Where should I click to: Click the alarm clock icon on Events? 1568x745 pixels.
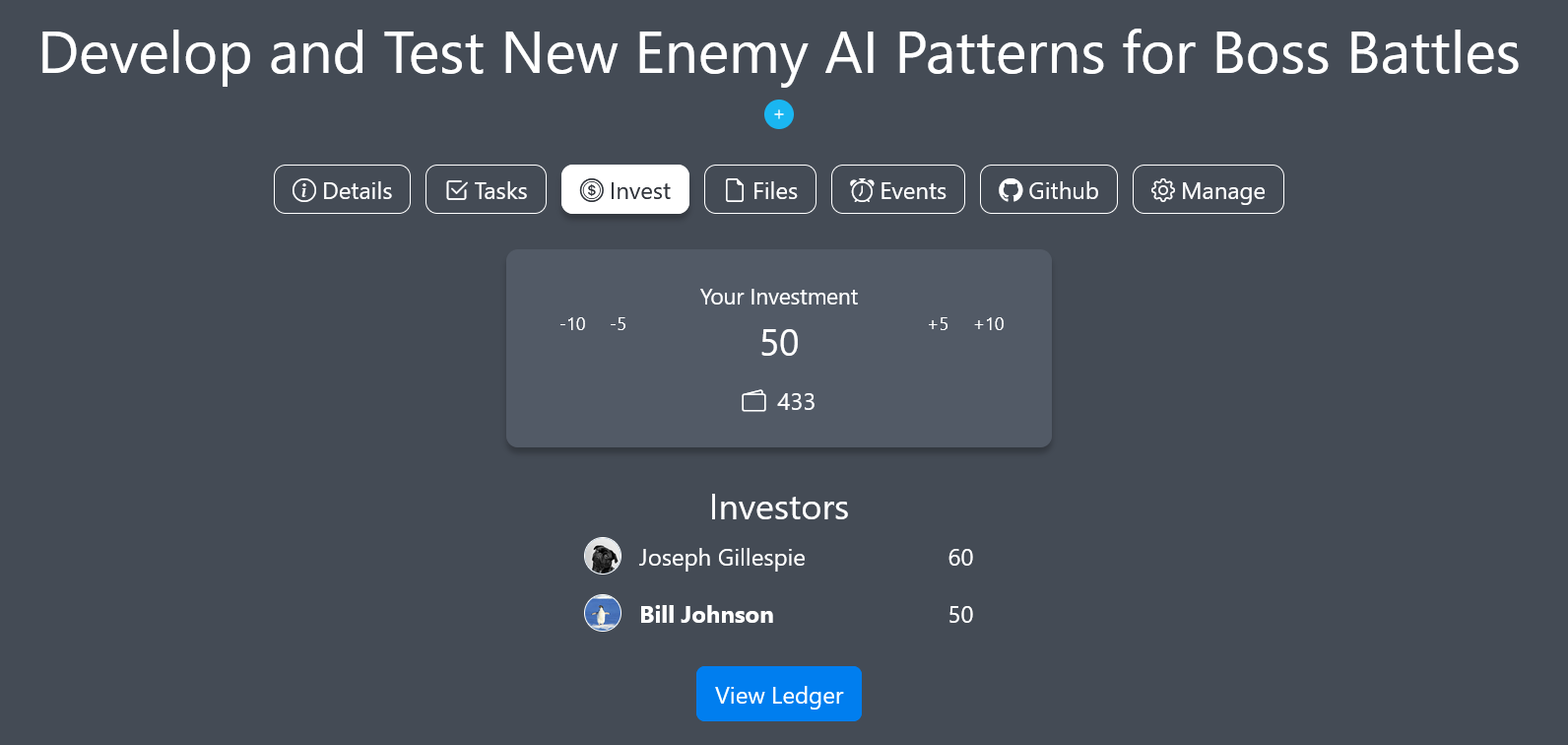861,189
